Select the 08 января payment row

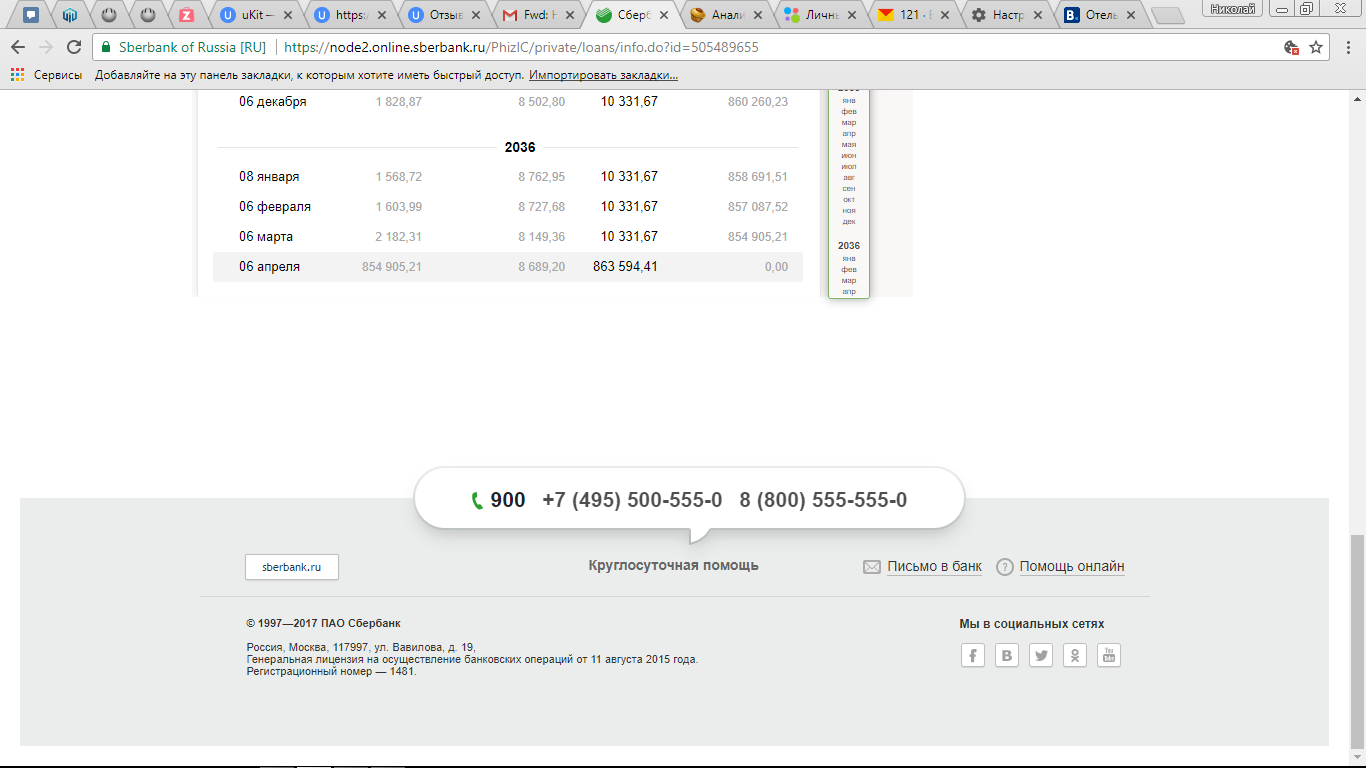pos(508,177)
